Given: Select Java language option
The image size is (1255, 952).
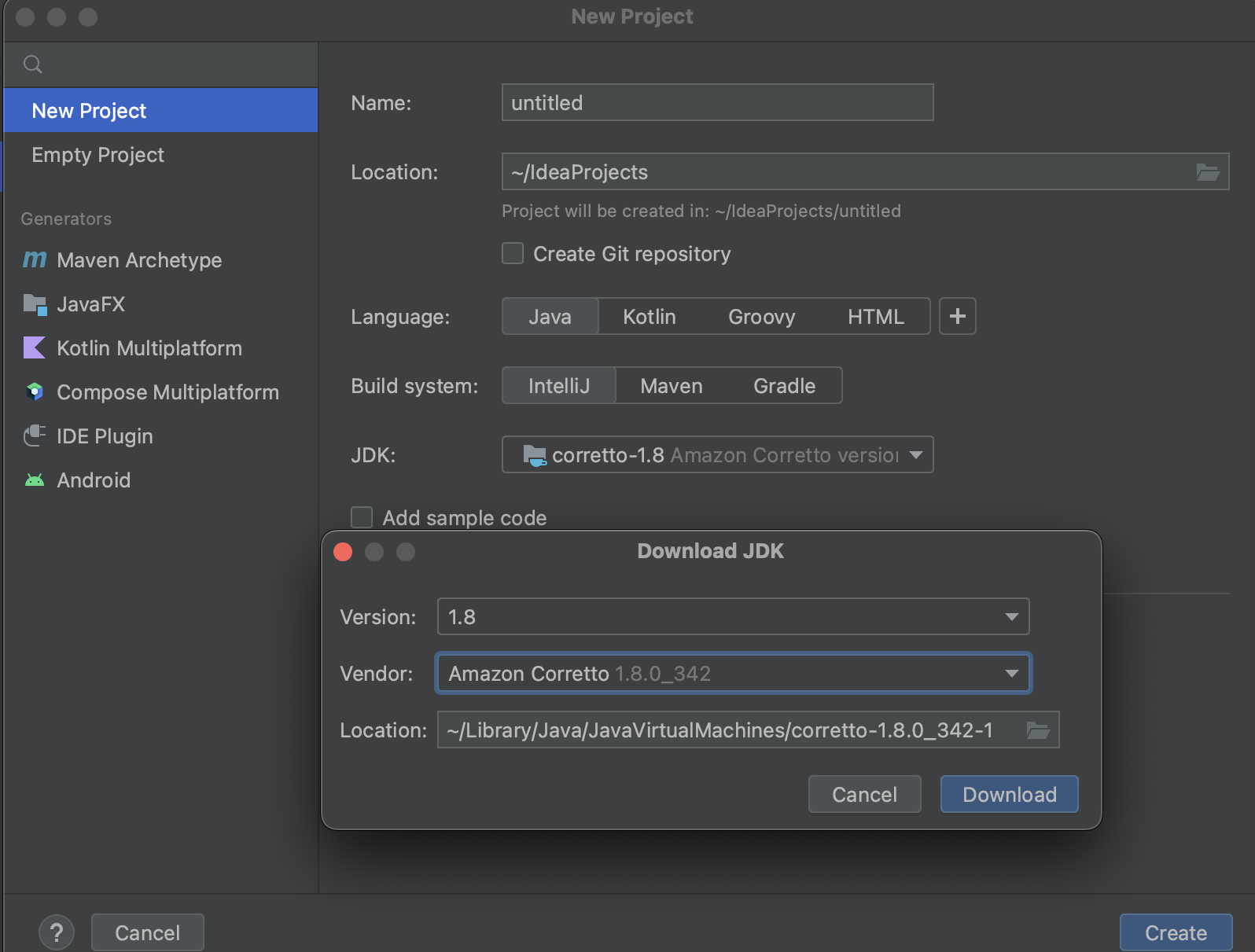Looking at the screenshot, I should (550, 316).
